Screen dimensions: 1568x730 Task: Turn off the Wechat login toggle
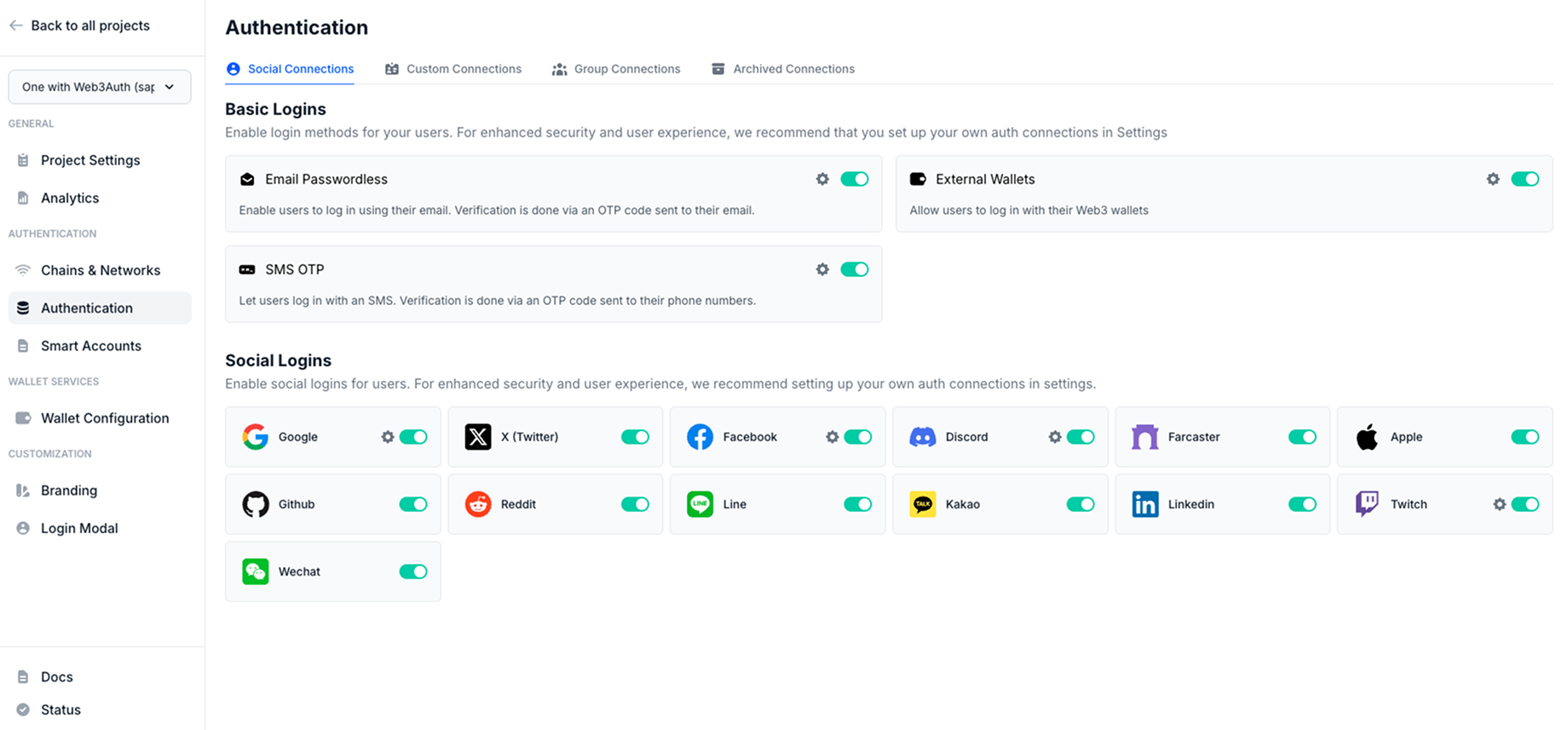(x=413, y=572)
